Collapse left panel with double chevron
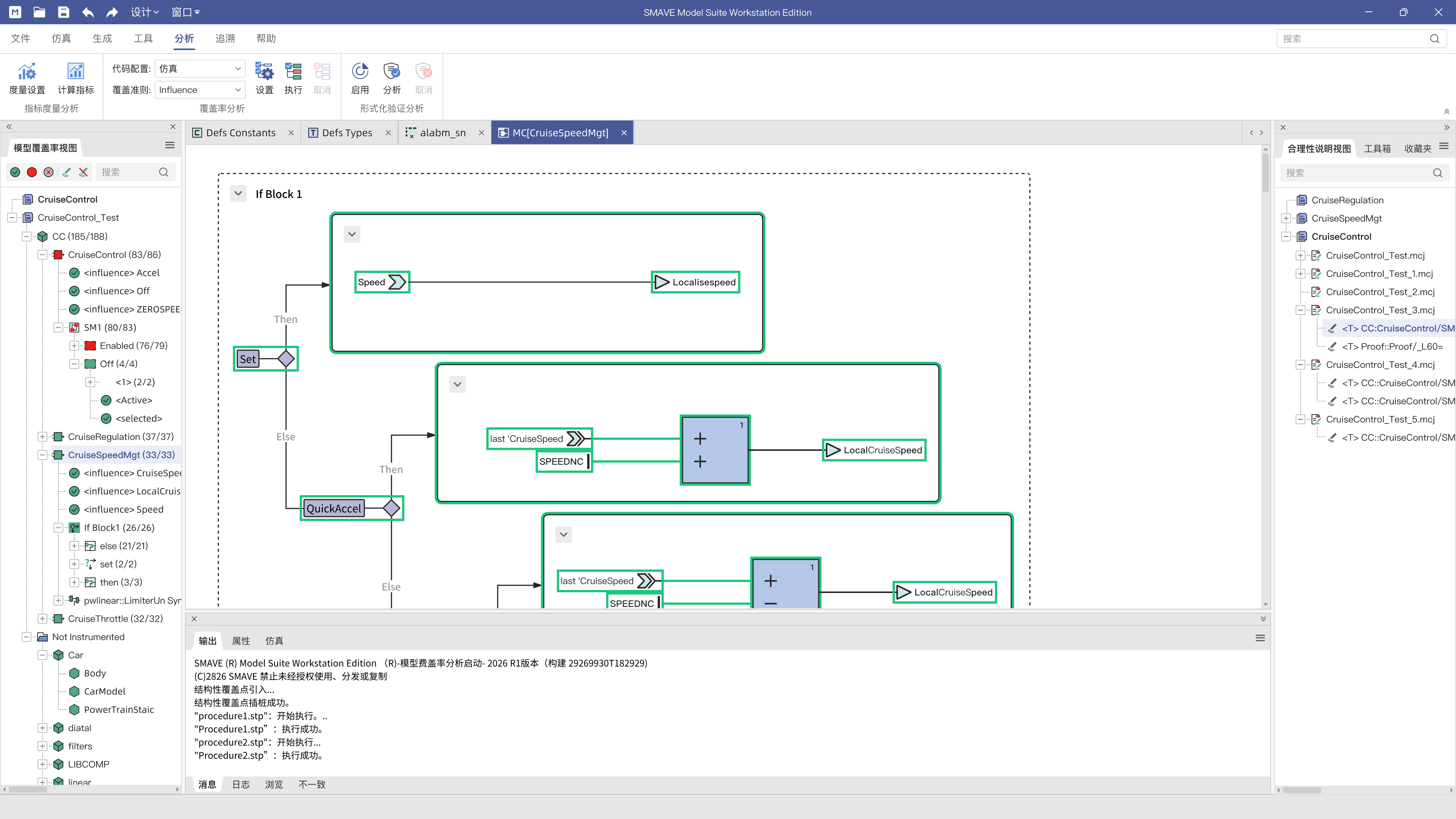This screenshot has width=1456, height=819. [x=9, y=127]
